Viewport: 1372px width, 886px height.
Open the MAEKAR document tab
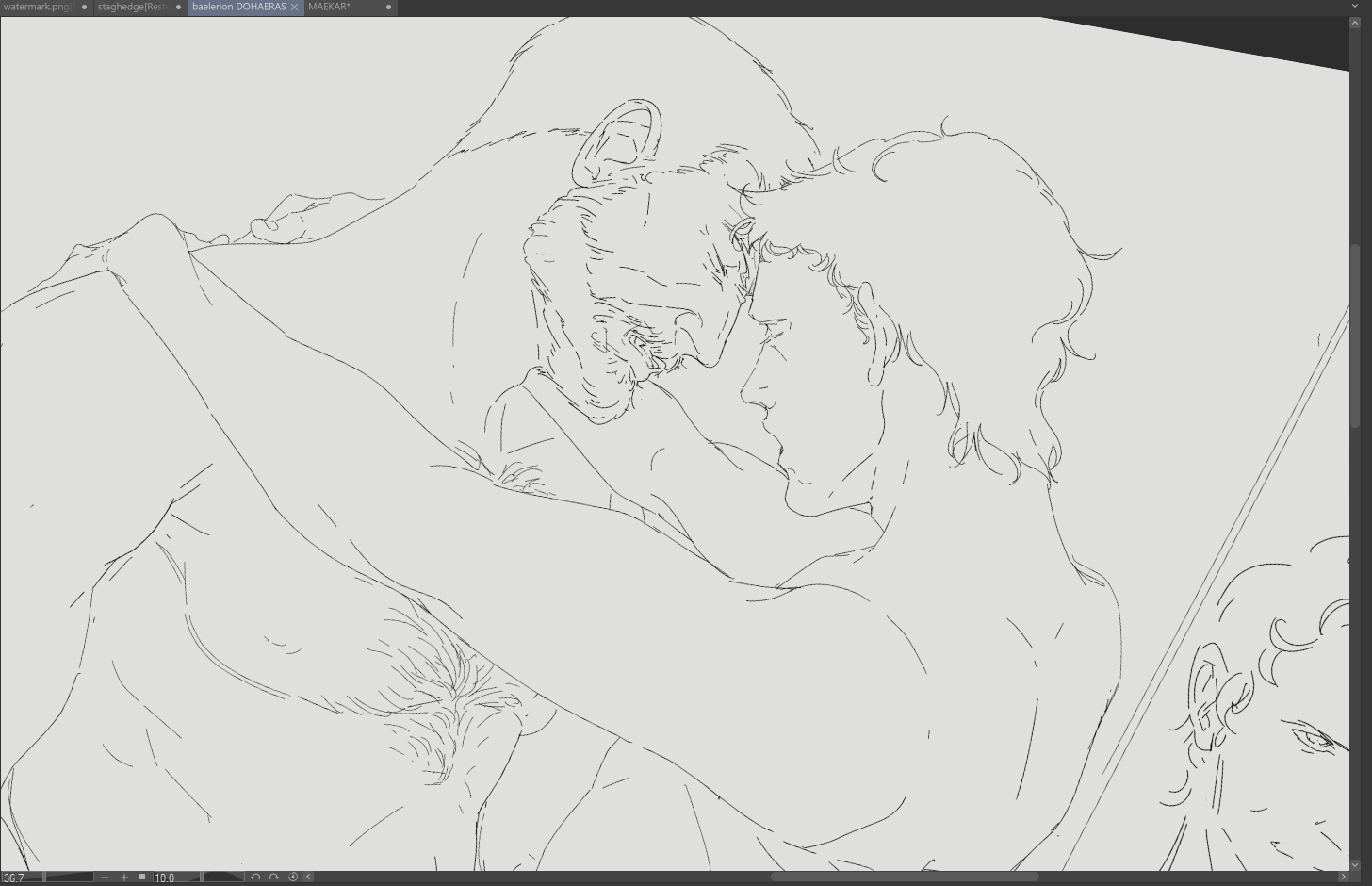(330, 7)
